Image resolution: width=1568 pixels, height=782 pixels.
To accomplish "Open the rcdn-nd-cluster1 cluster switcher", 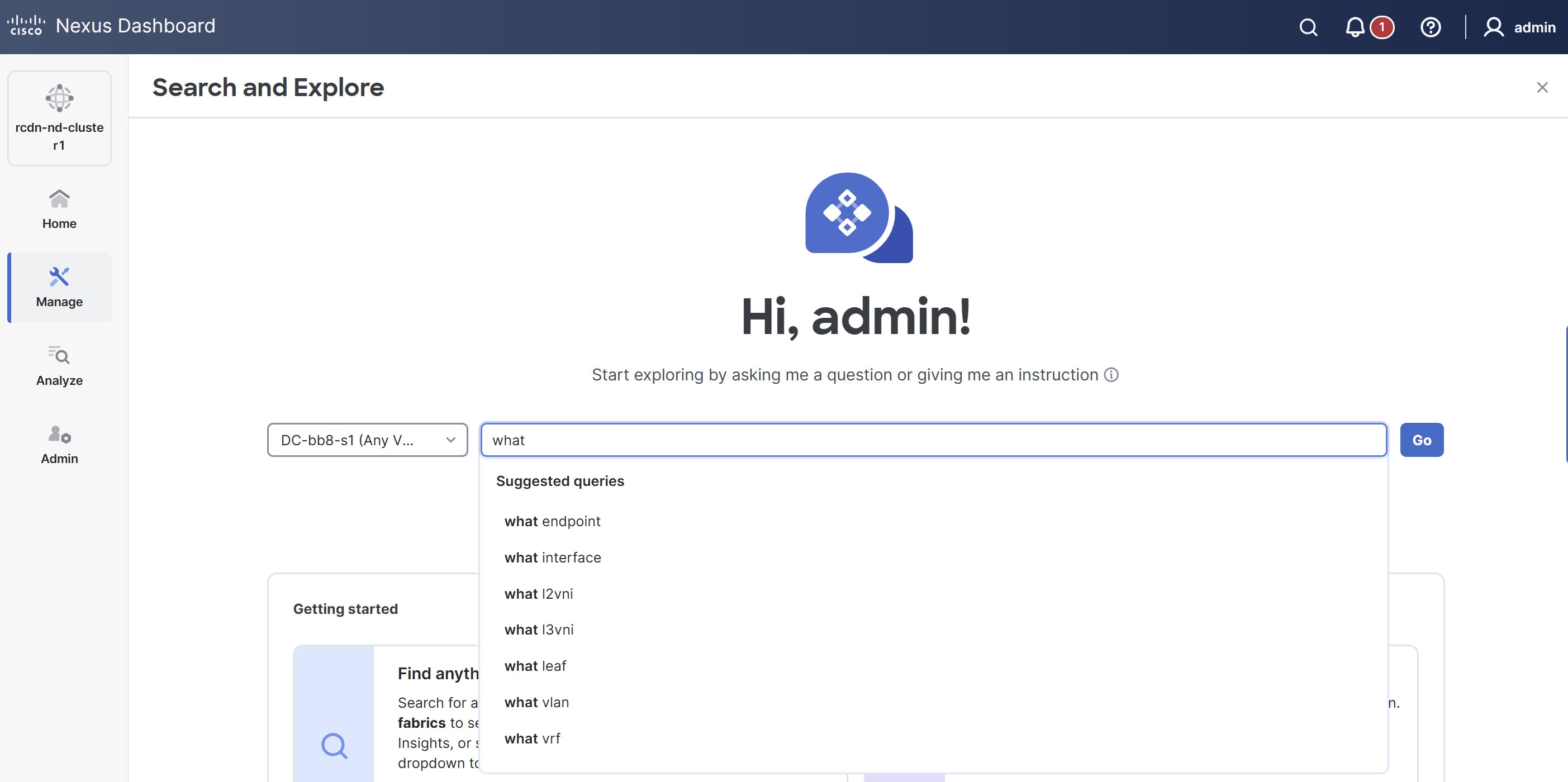I will pos(59,118).
